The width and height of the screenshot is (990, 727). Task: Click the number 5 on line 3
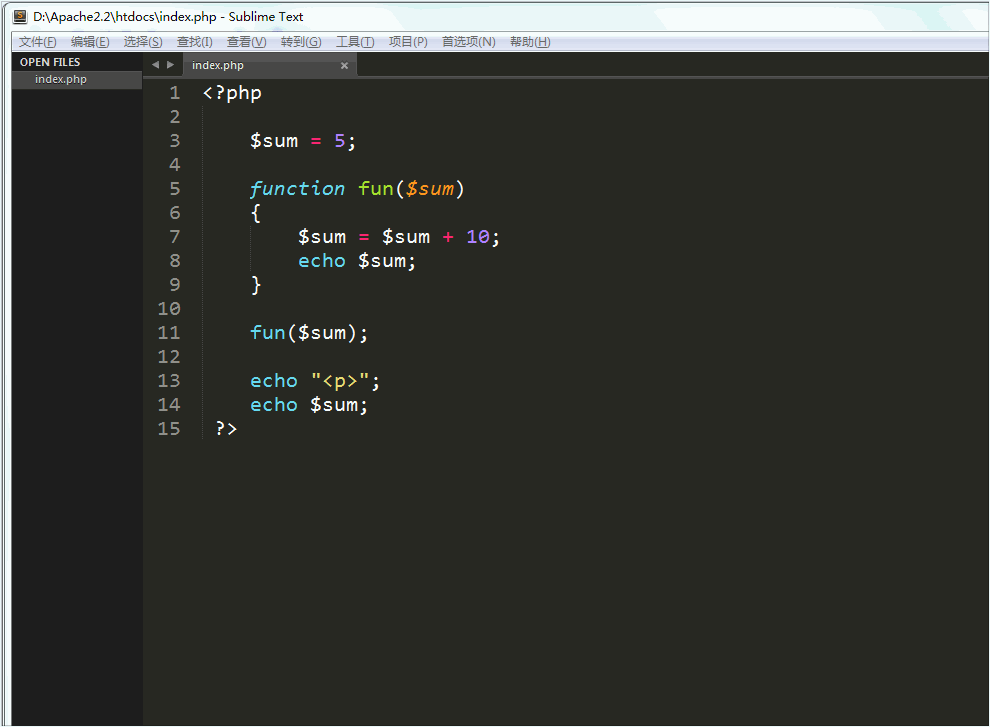point(340,141)
